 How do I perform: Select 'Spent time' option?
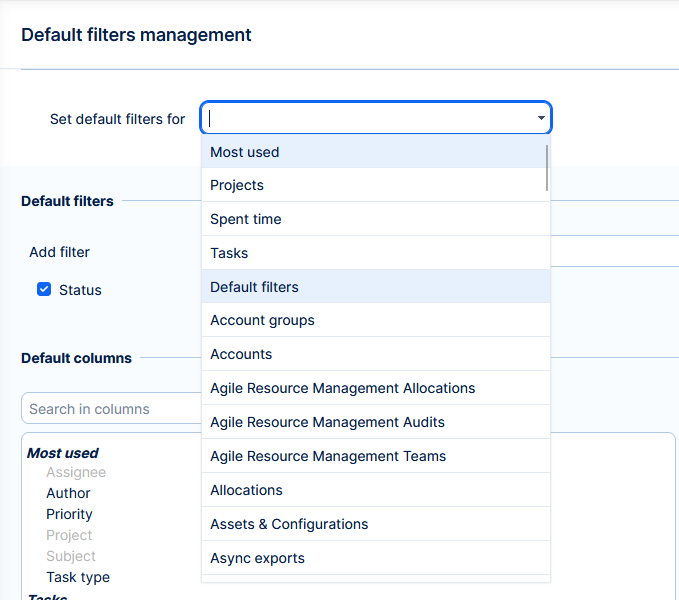click(374, 219)
